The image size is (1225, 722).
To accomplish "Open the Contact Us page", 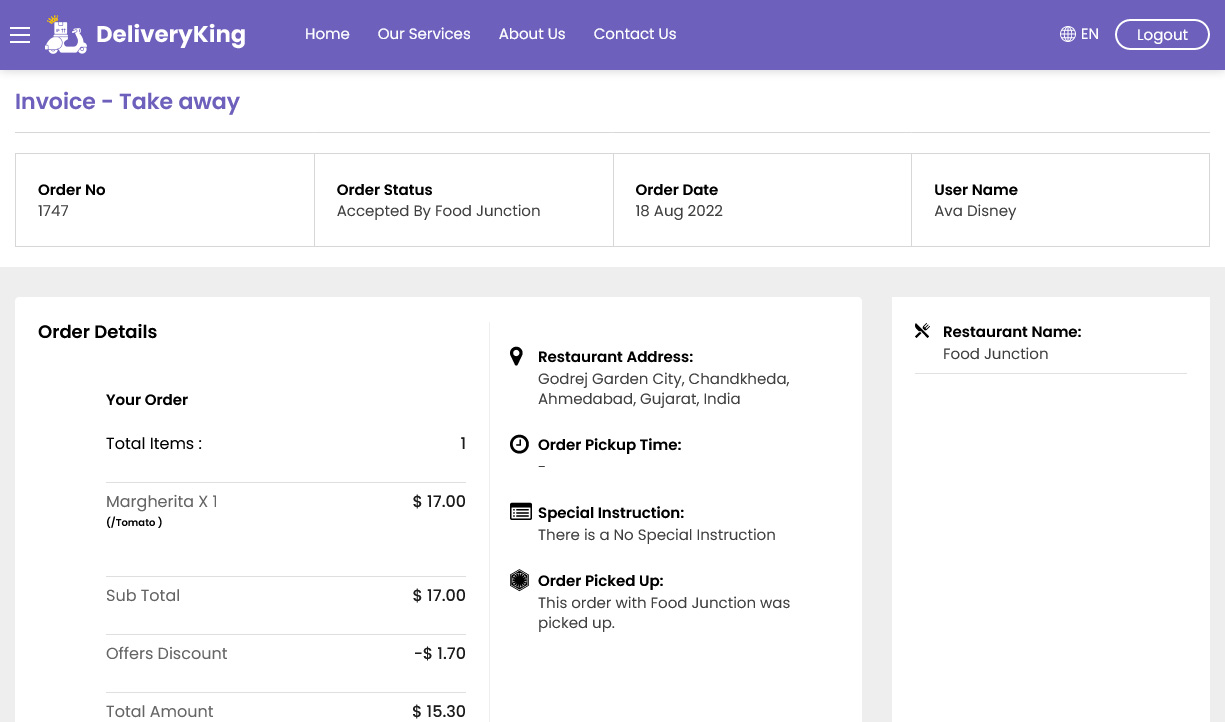I will pyautogui.click(x=635, y=34).
